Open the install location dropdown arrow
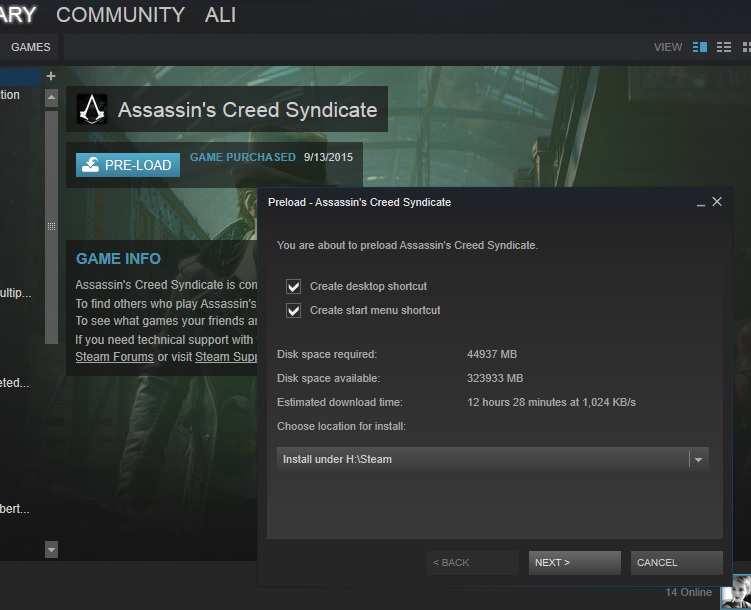Viewport: 751px width, 610px height. pos(699,460)
